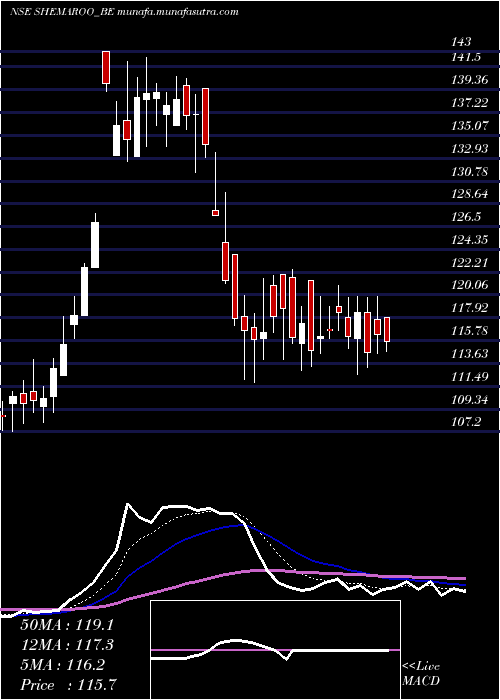
Task: Click the 117.92 price axis label
Action: 469,308
